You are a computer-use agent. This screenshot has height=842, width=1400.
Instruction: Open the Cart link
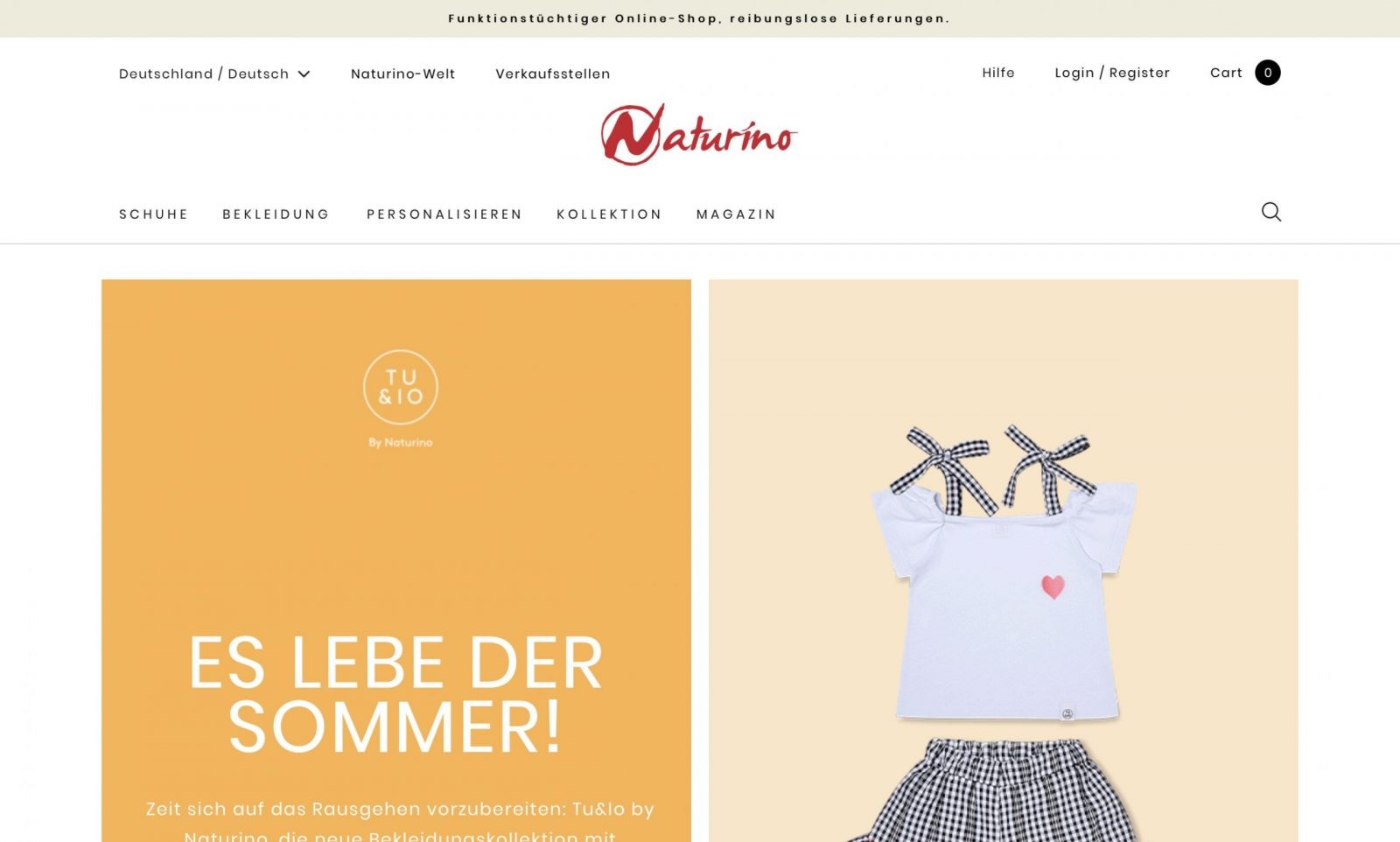coord(1226,73)
